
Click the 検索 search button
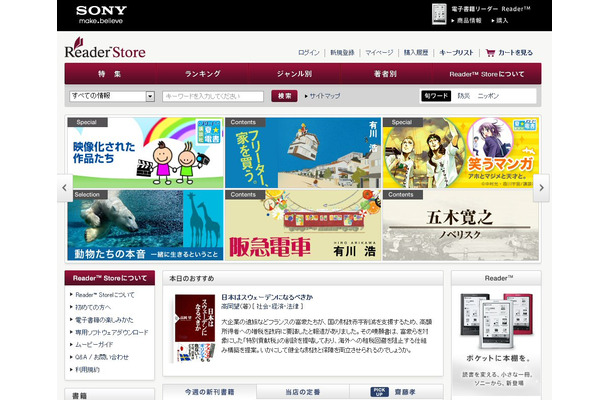[284, 96]
